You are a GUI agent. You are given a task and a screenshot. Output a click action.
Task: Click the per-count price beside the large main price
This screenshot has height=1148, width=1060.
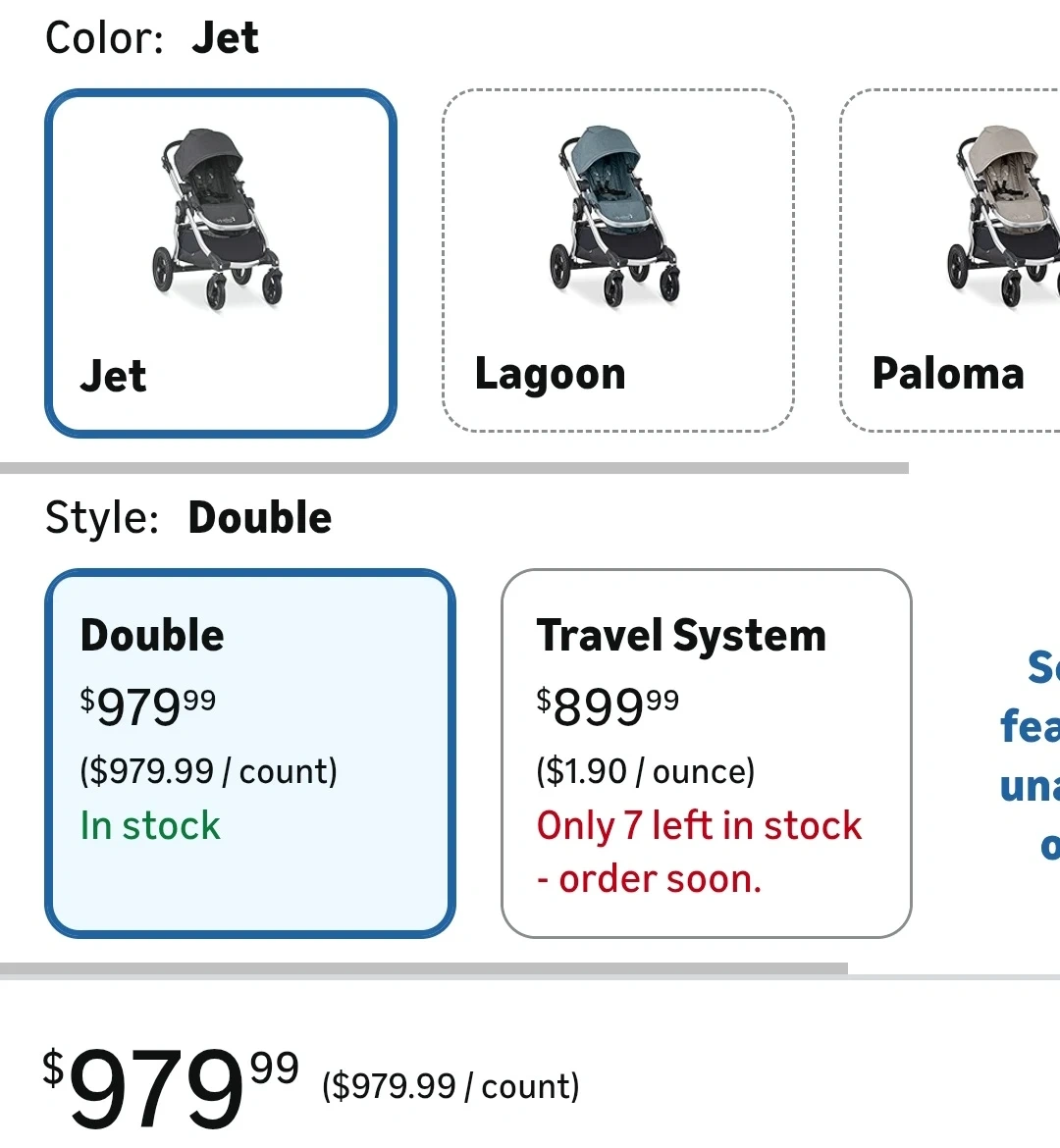coord(450,1086)
